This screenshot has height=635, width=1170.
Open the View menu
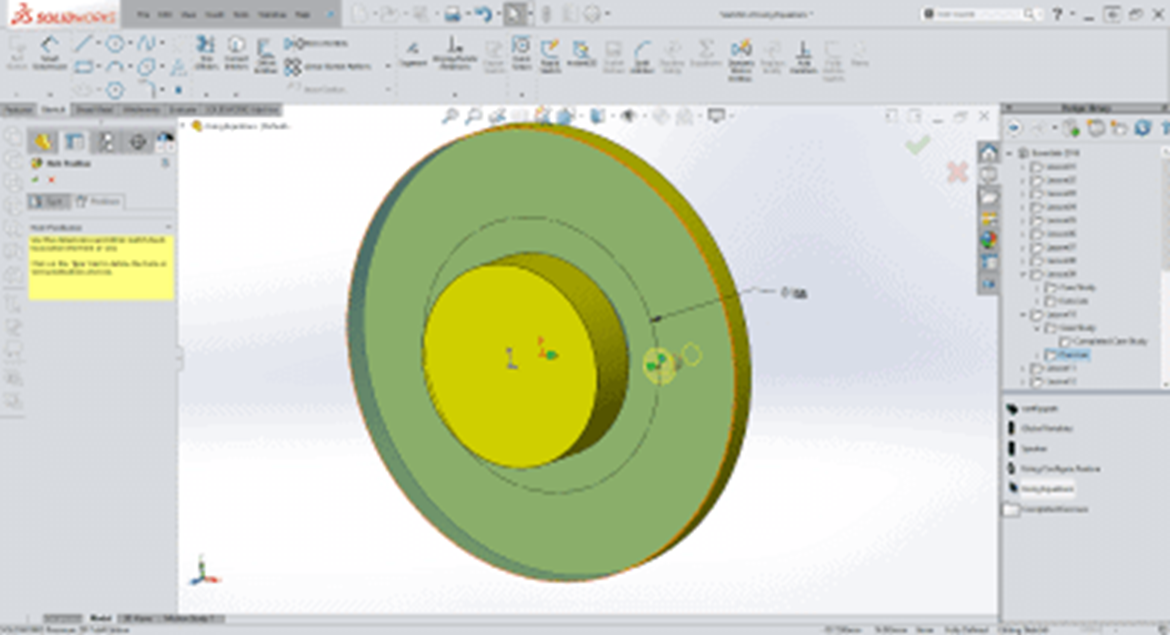186,15
